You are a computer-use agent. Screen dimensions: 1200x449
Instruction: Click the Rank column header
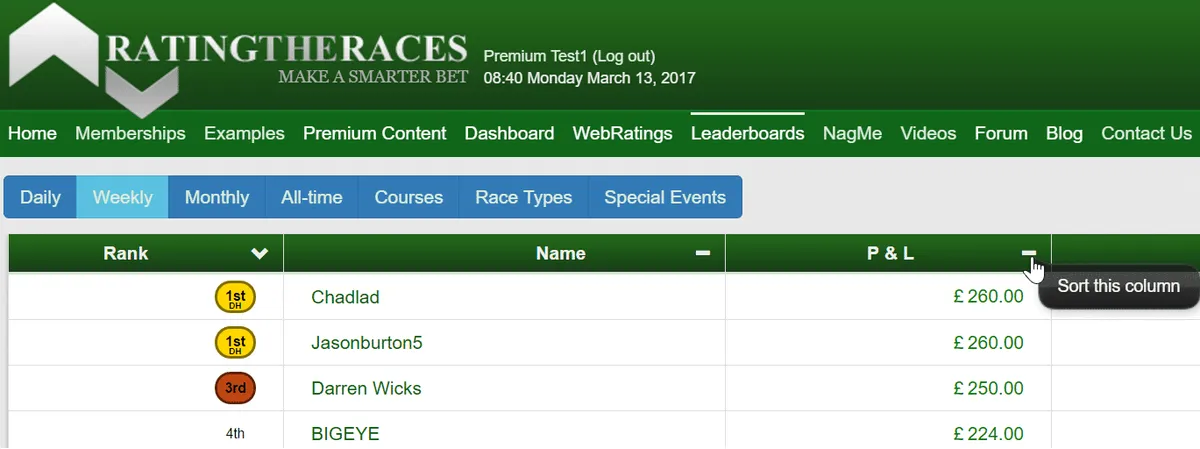(x=146, y=254)
